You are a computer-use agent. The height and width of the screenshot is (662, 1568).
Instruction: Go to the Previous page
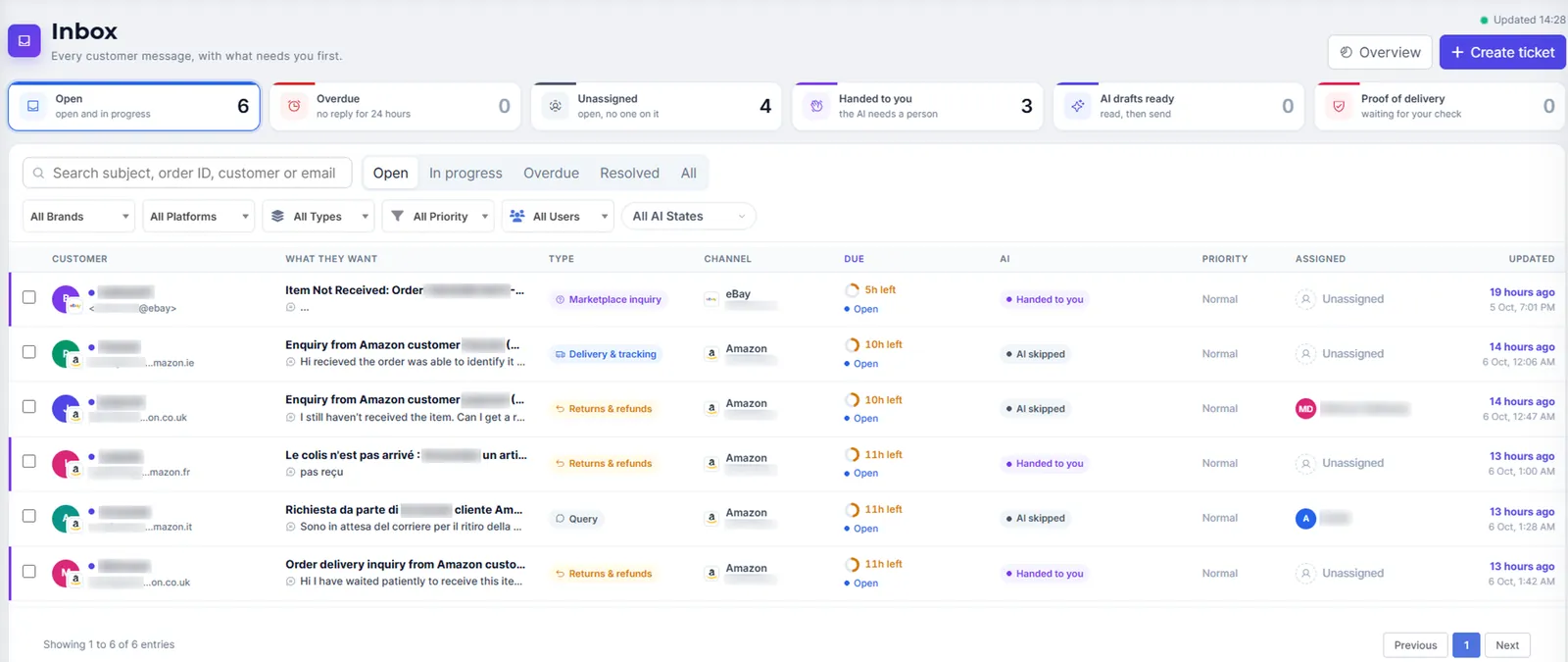[1415, 645]
